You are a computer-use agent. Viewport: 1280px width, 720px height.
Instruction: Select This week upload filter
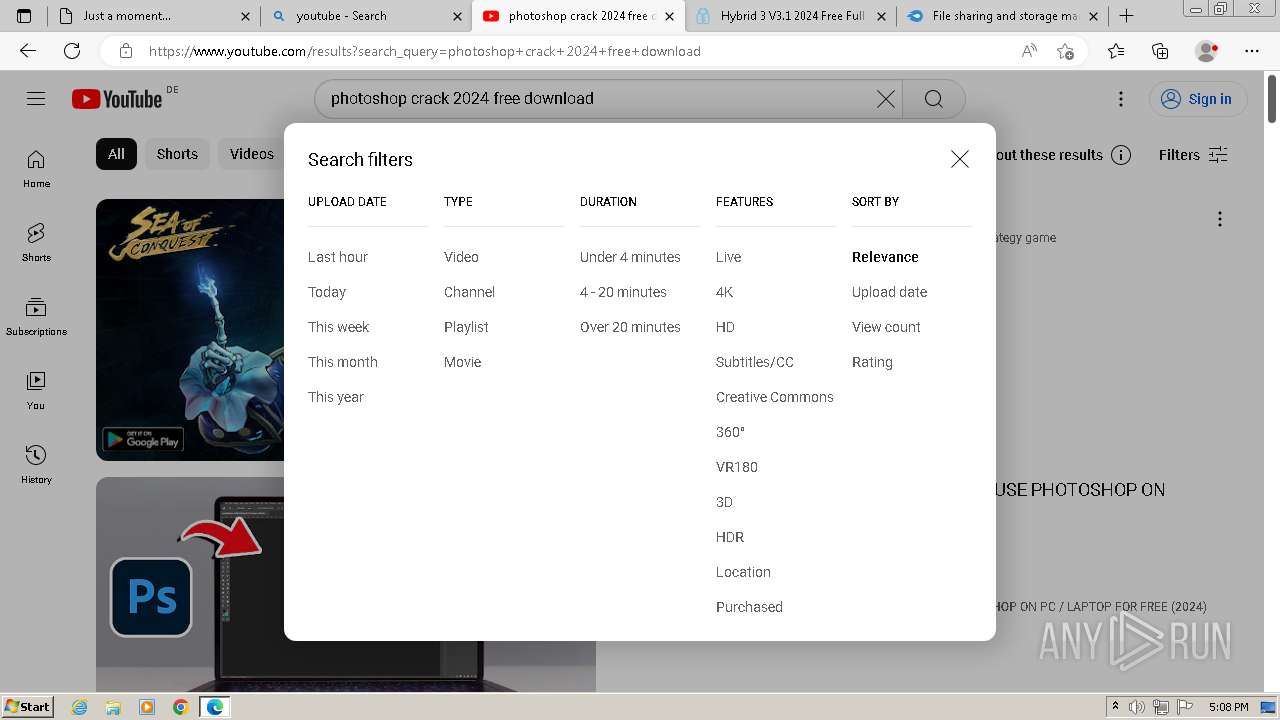tap(339, 327)
